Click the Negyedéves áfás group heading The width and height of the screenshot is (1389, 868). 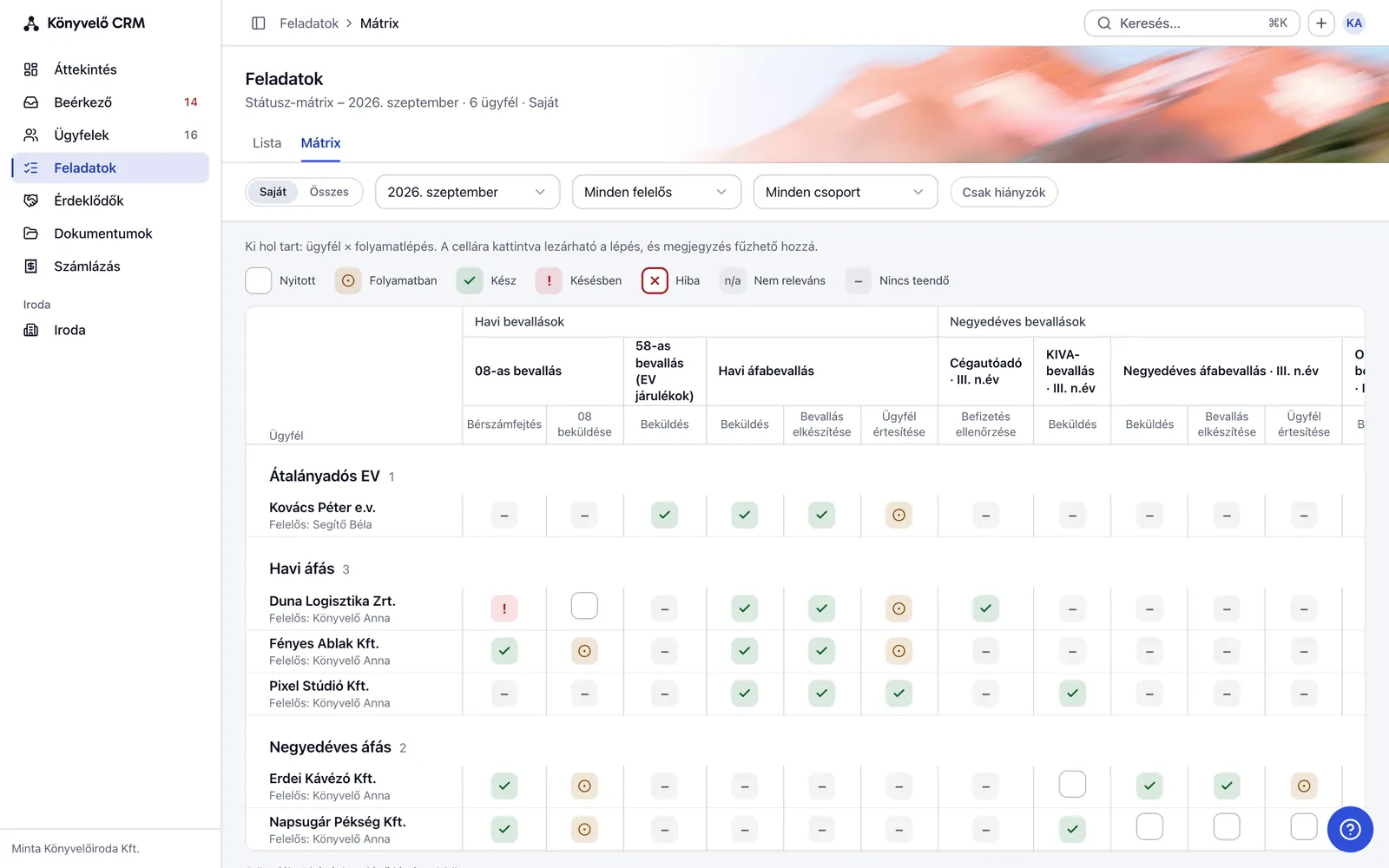click(330, 747)
